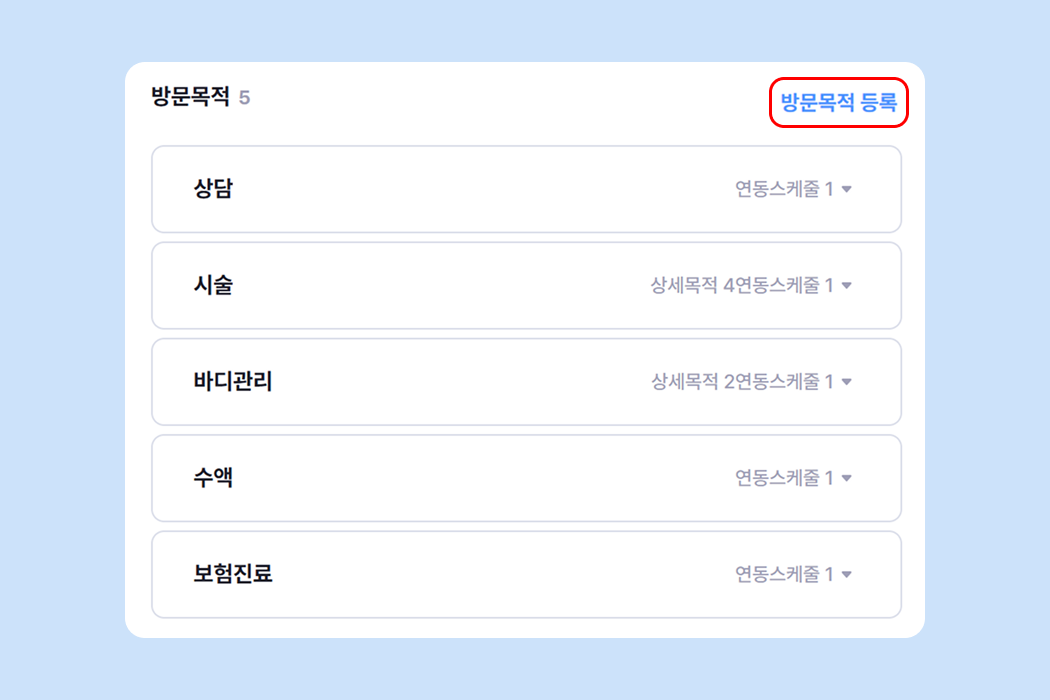Click the count 5 beside 방문목적
1050x700 pixels.
point(244,98)
